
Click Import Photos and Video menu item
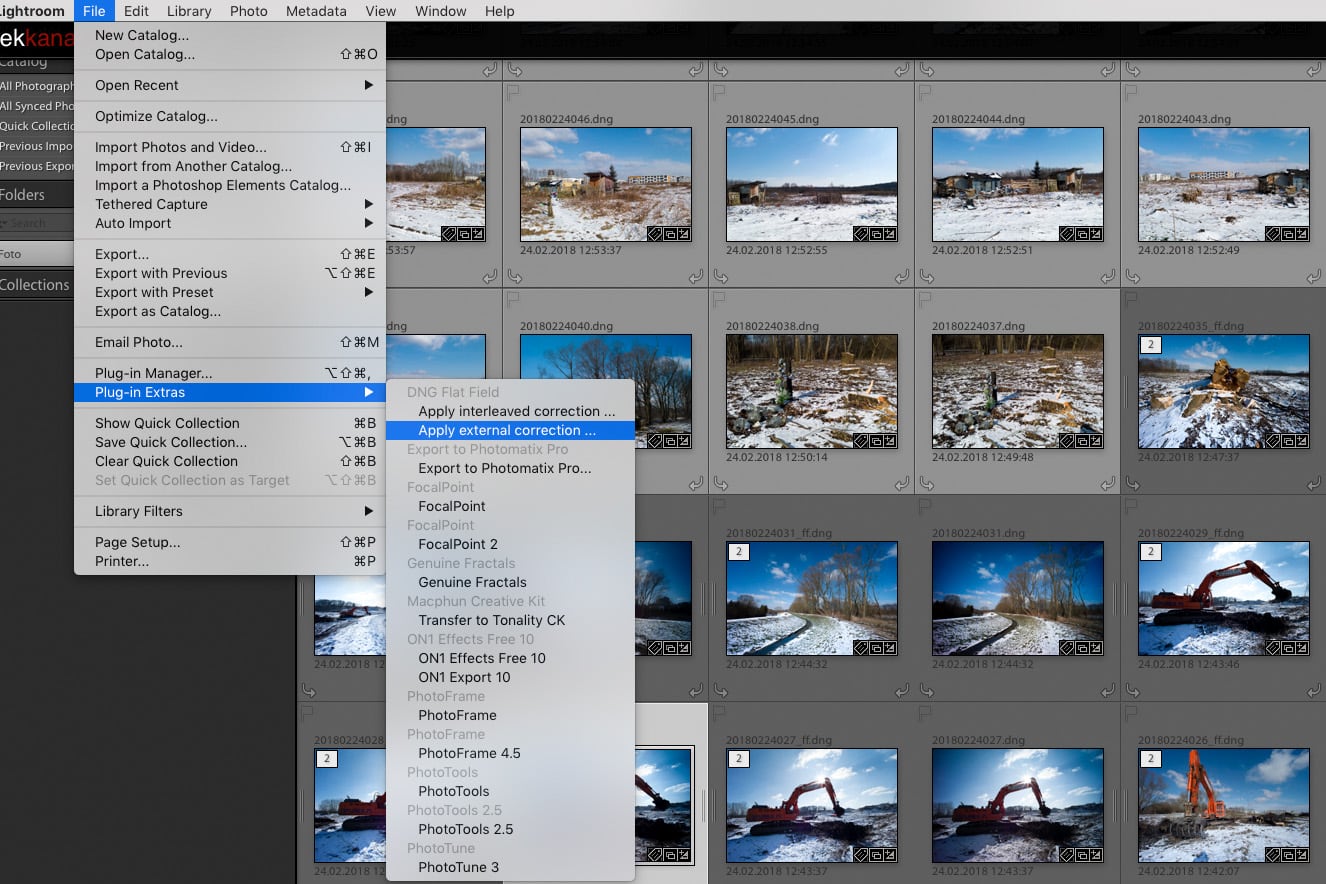click(181, 147)
